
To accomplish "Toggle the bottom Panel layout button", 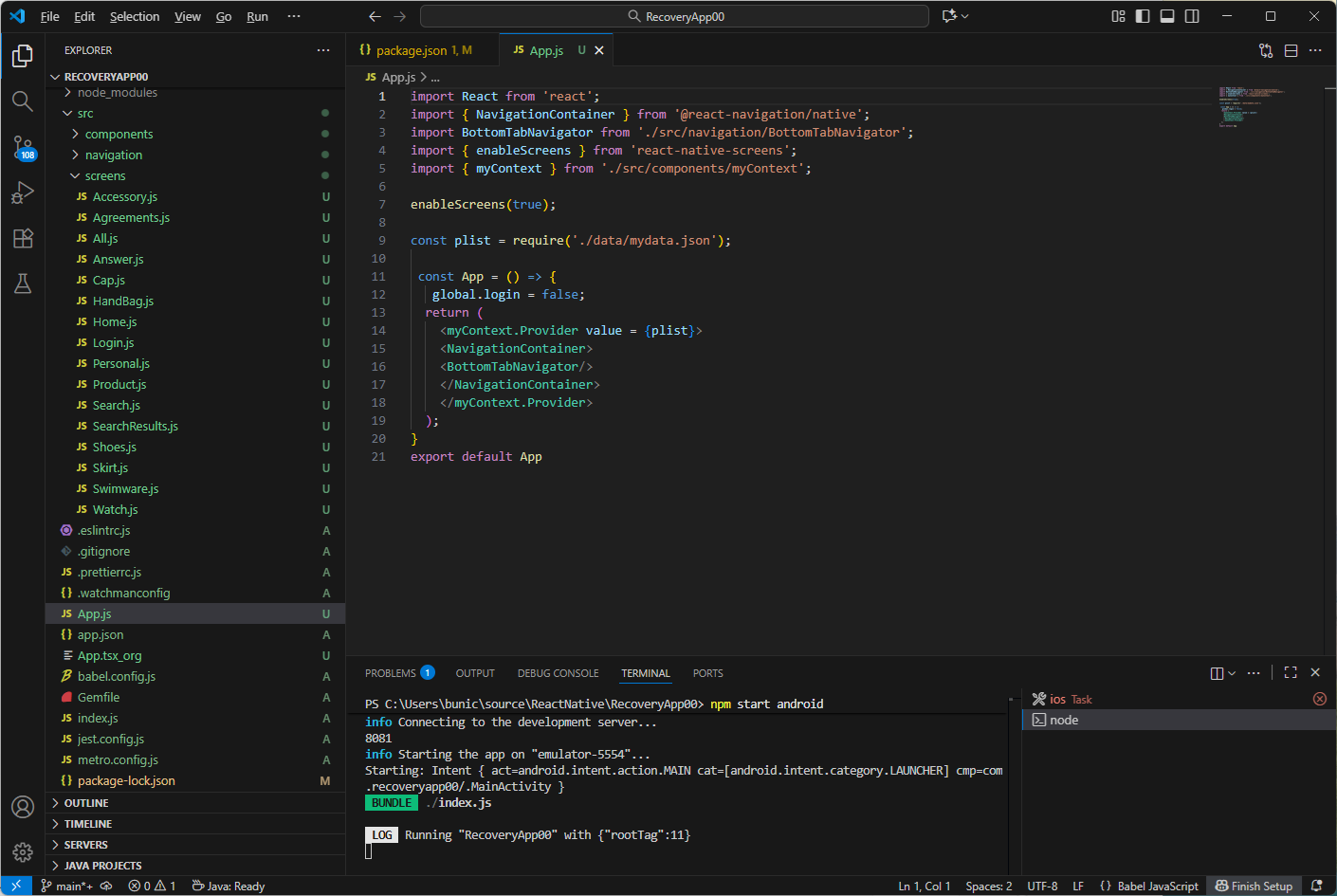I will (x=1167, y=16).
